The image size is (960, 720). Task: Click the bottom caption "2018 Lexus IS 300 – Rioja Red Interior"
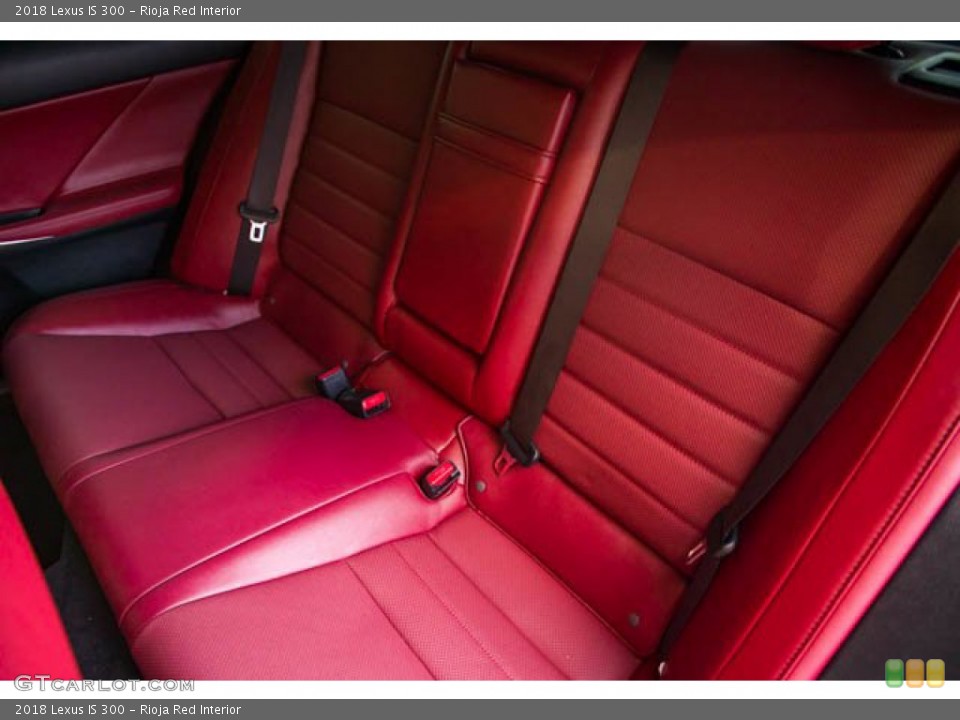point(128,710)
